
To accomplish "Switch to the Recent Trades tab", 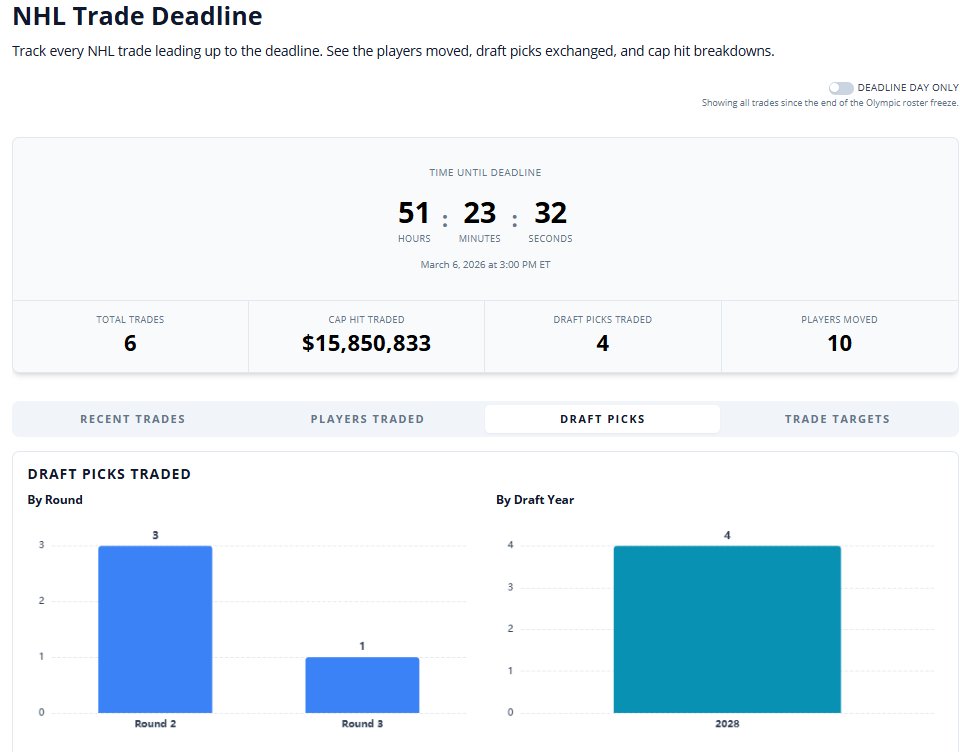I will 132,419.
